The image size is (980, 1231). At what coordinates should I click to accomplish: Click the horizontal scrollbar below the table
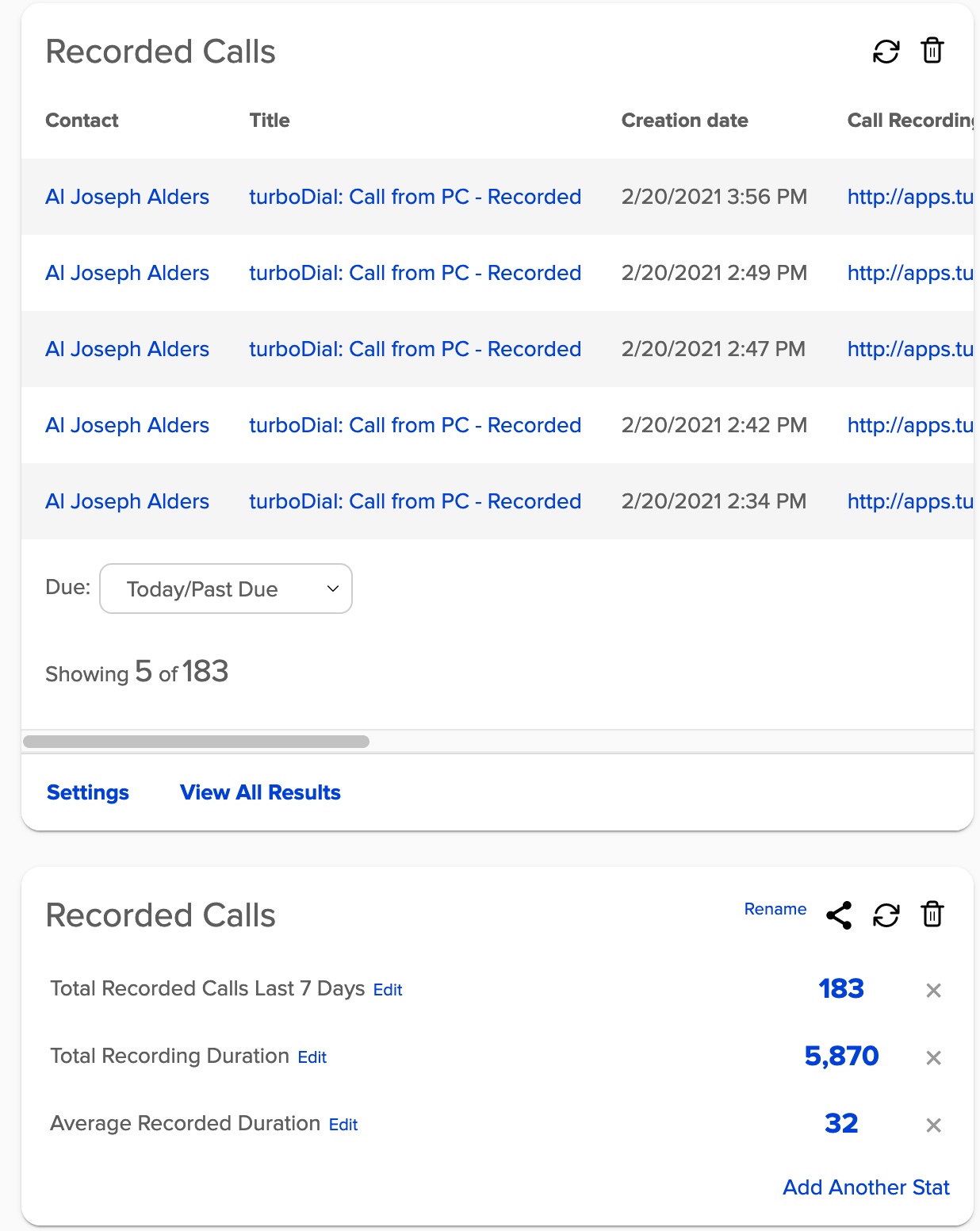198,742
